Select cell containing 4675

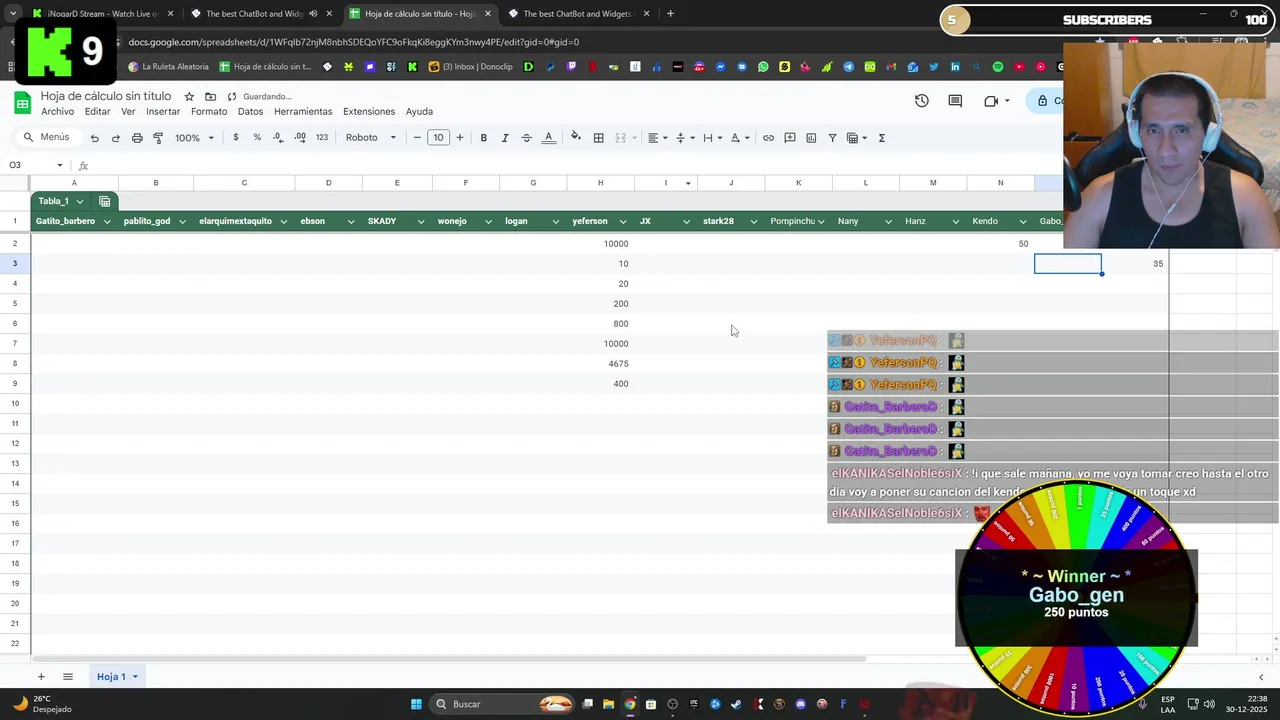tap(600, 364)
